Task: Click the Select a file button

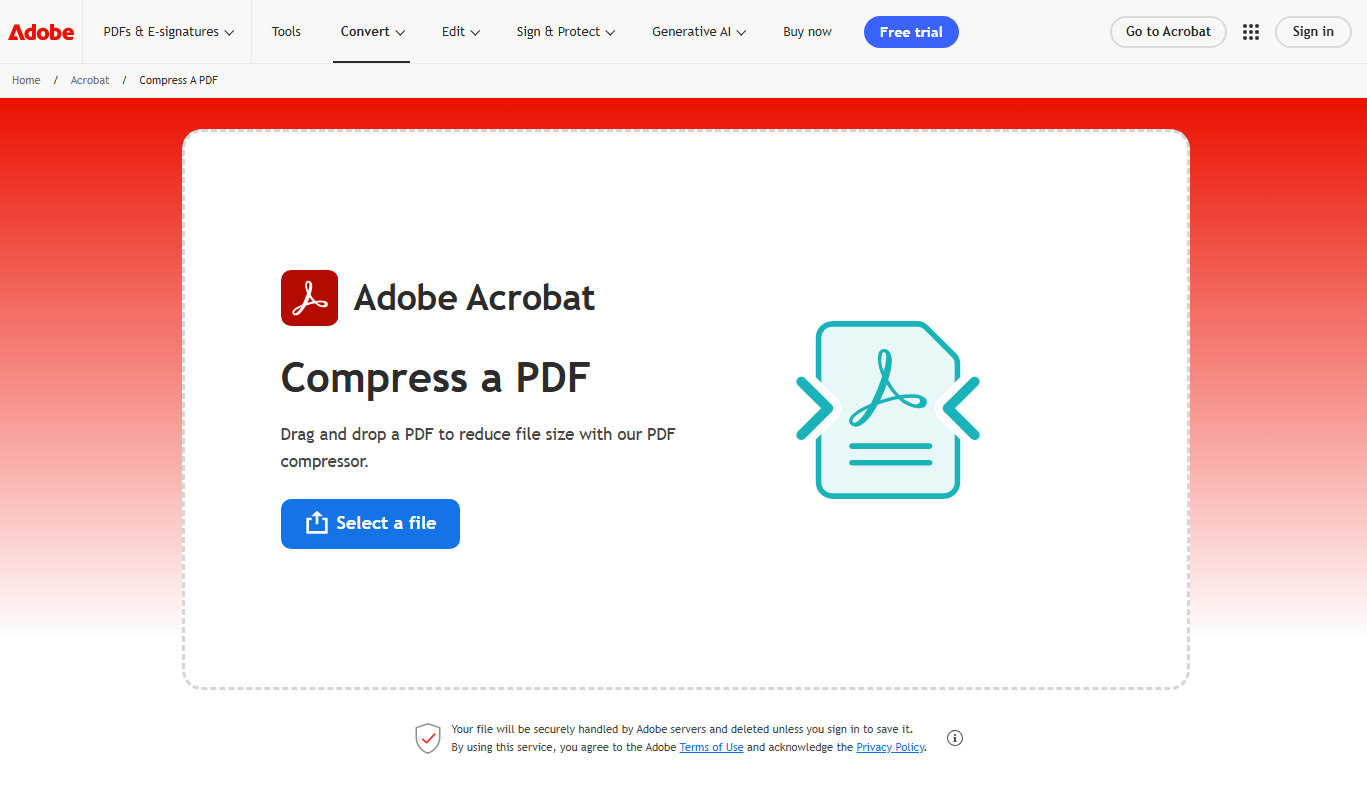Action: [x=370, y=524]
